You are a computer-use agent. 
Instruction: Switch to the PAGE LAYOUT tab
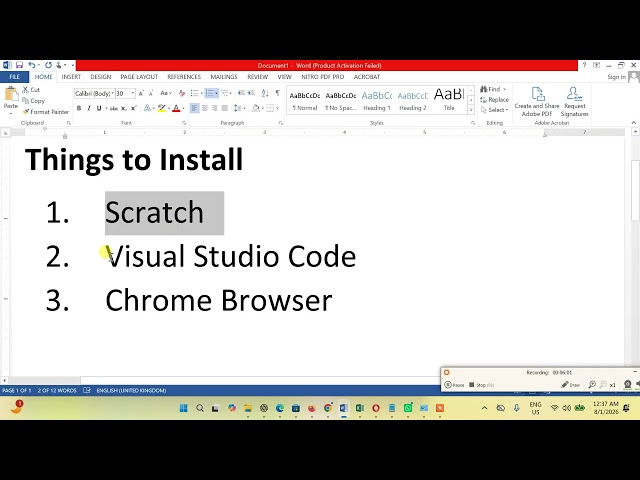click(x=139, y=77)
